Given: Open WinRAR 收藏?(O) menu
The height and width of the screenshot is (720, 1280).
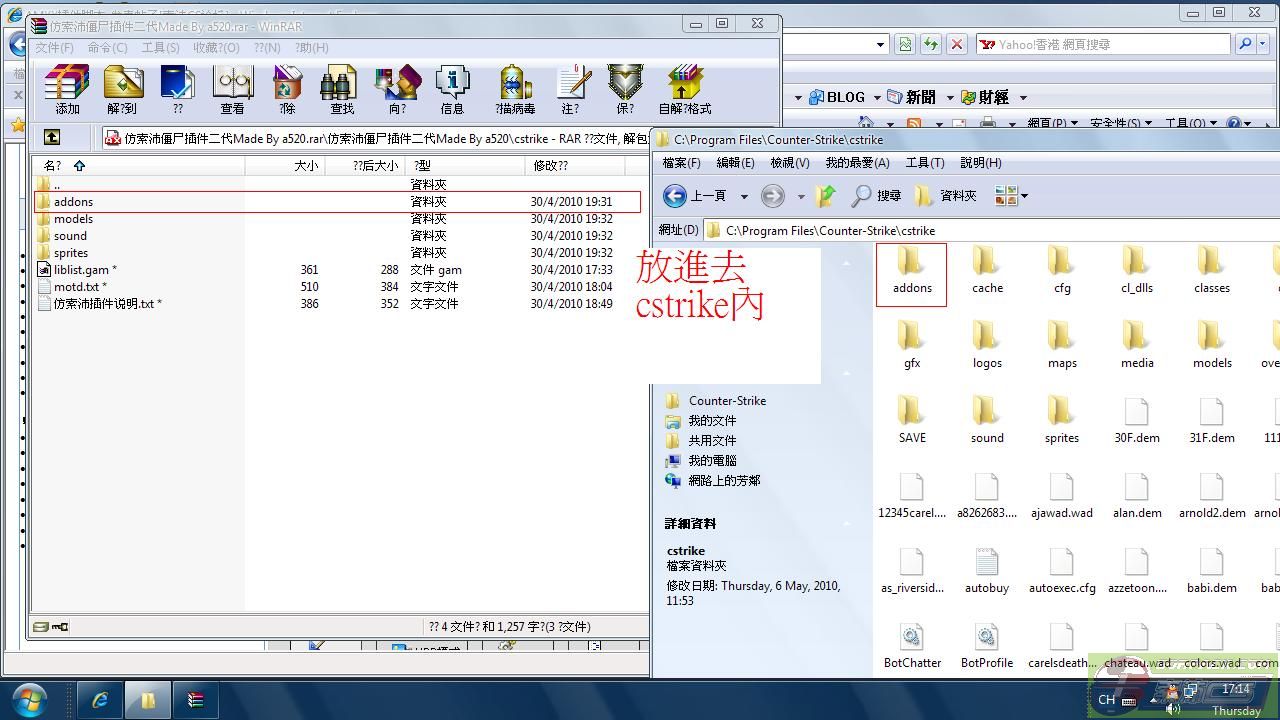Looking at the screenshot, I should coord(216,47).
